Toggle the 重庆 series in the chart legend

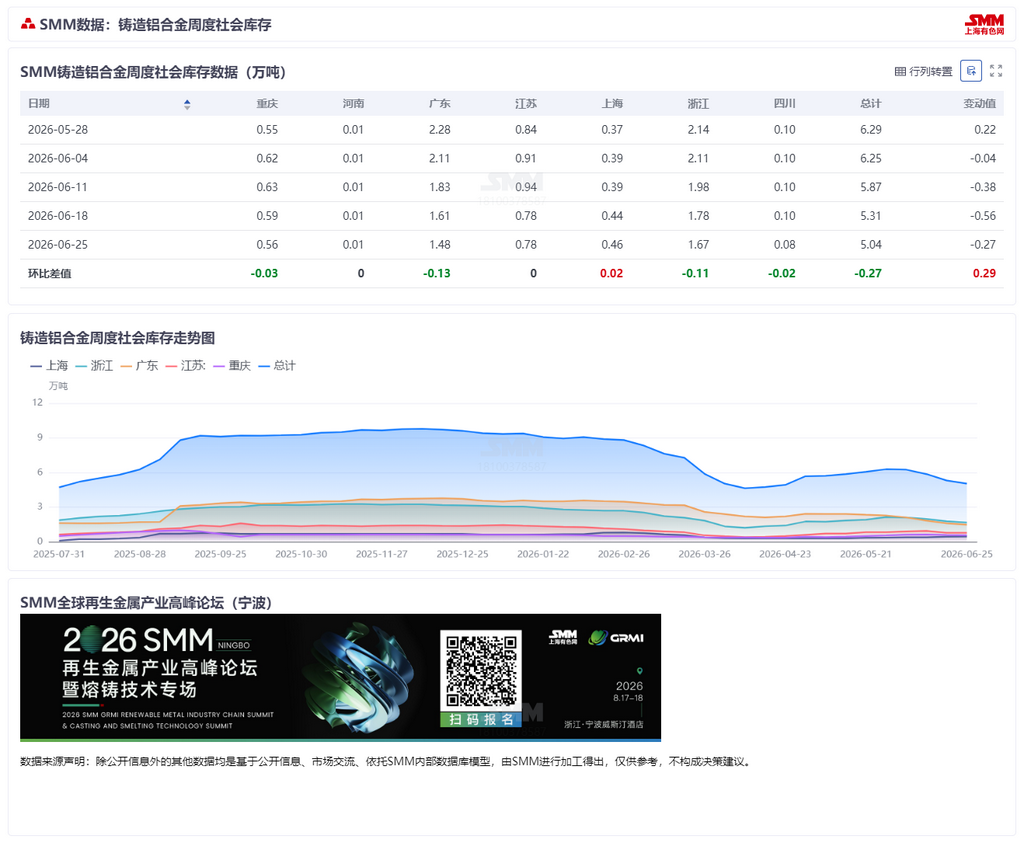[232, 365]
